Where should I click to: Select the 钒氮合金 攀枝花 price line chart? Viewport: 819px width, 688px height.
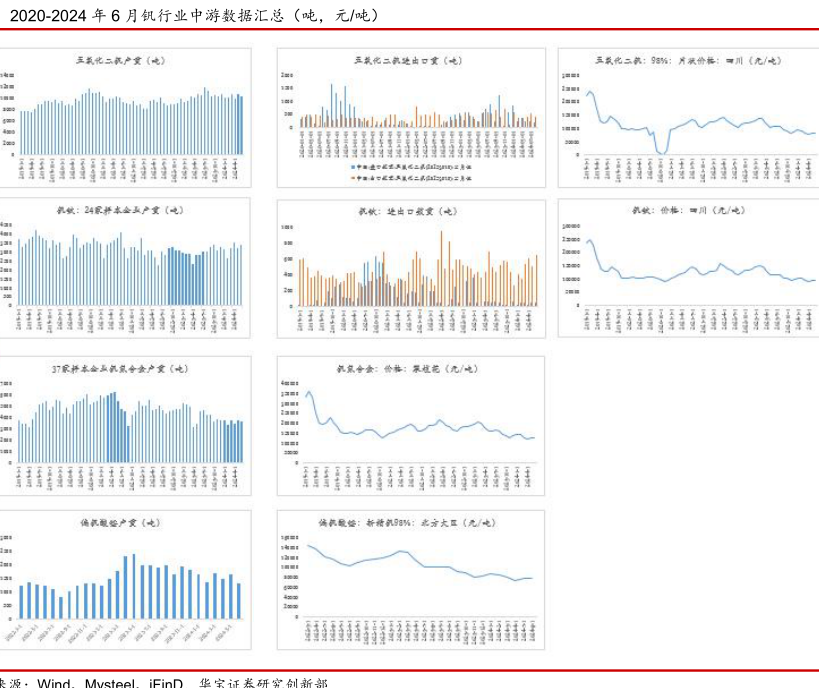click(x=411, y=425)
